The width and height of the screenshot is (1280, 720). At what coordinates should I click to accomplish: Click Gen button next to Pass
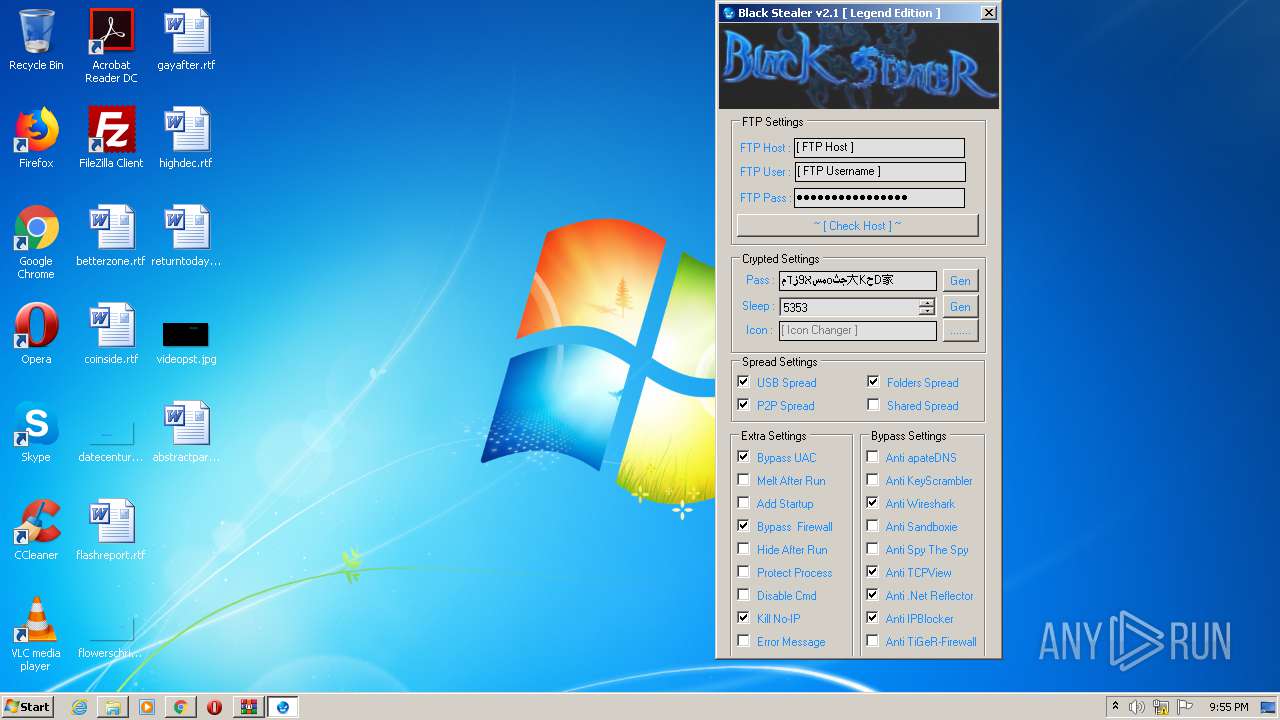[x=960, y=281]
